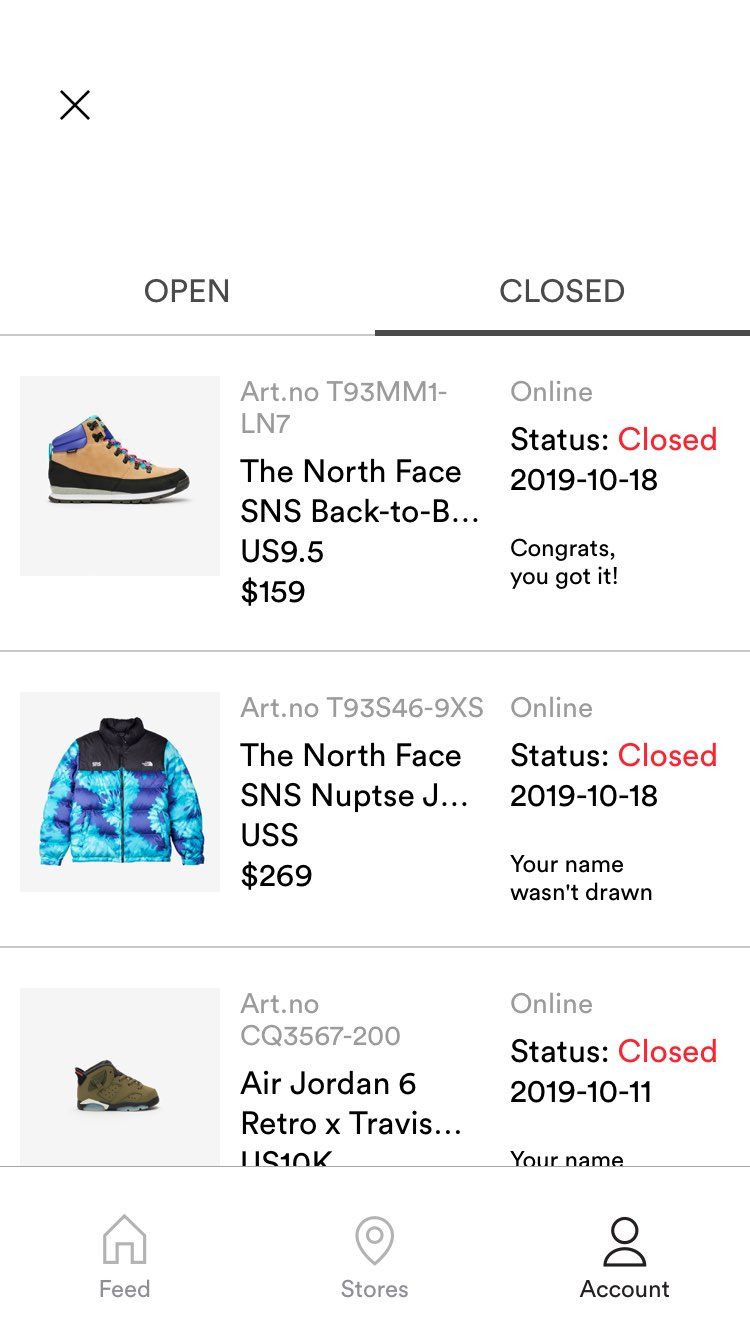Tap the first Your name wasn't drawn message

click(581, 878)
